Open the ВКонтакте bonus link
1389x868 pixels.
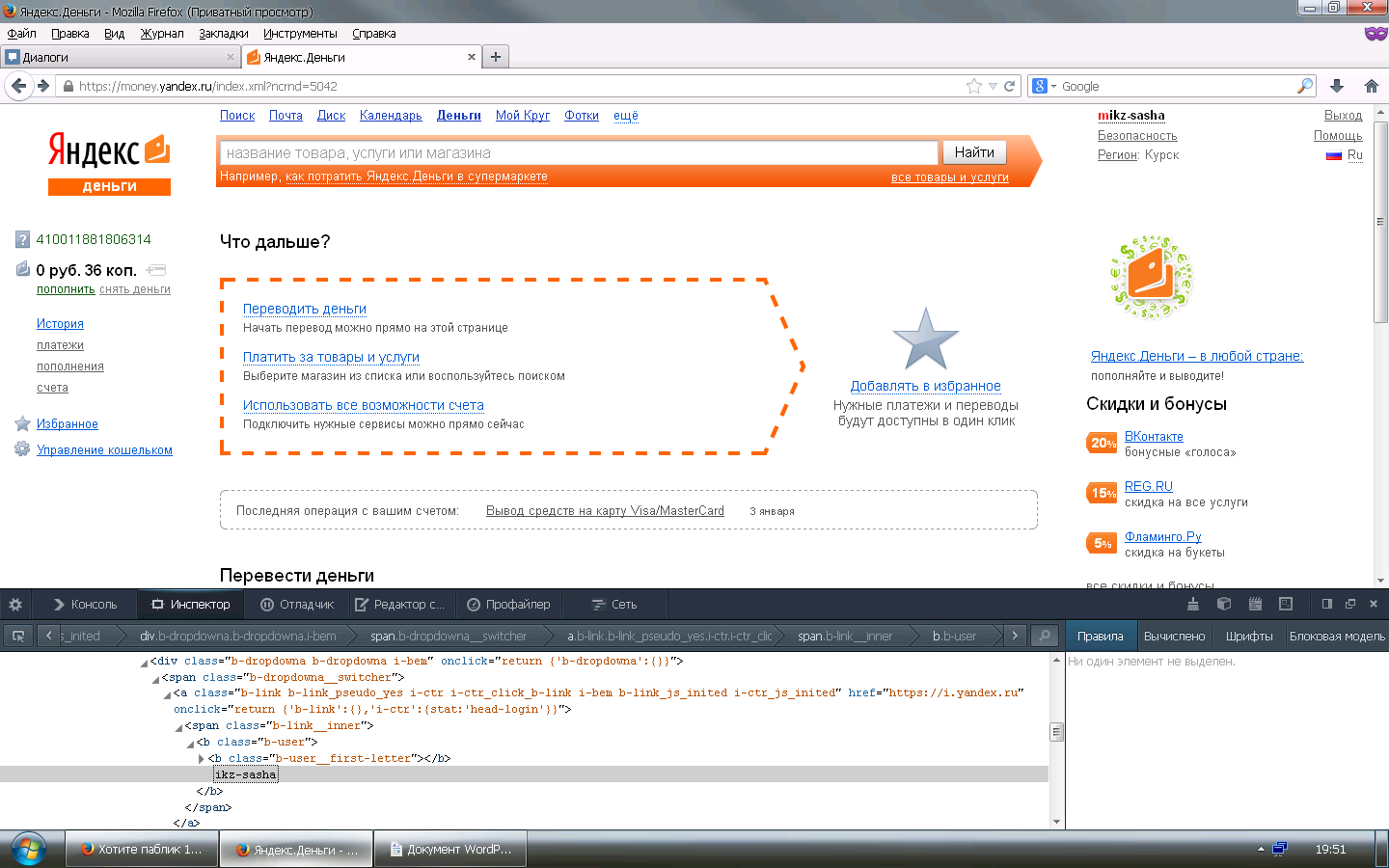pyautogui.click(x=1154, y=436)
